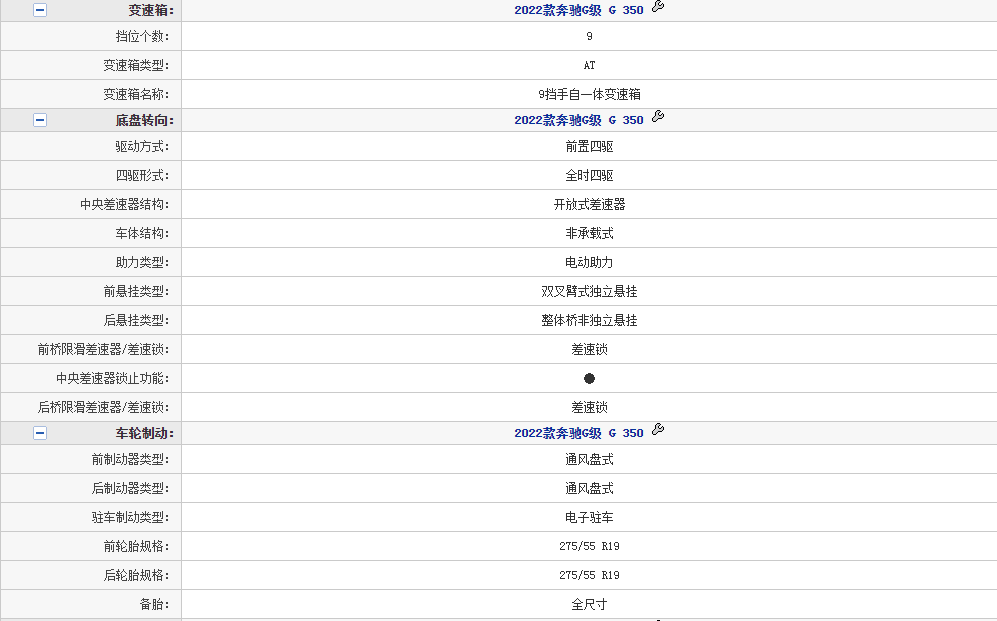The width and height of the screenshot is (997, 621).
Task: Click the 驻车制动类型 label
Action: click(130, 517)
